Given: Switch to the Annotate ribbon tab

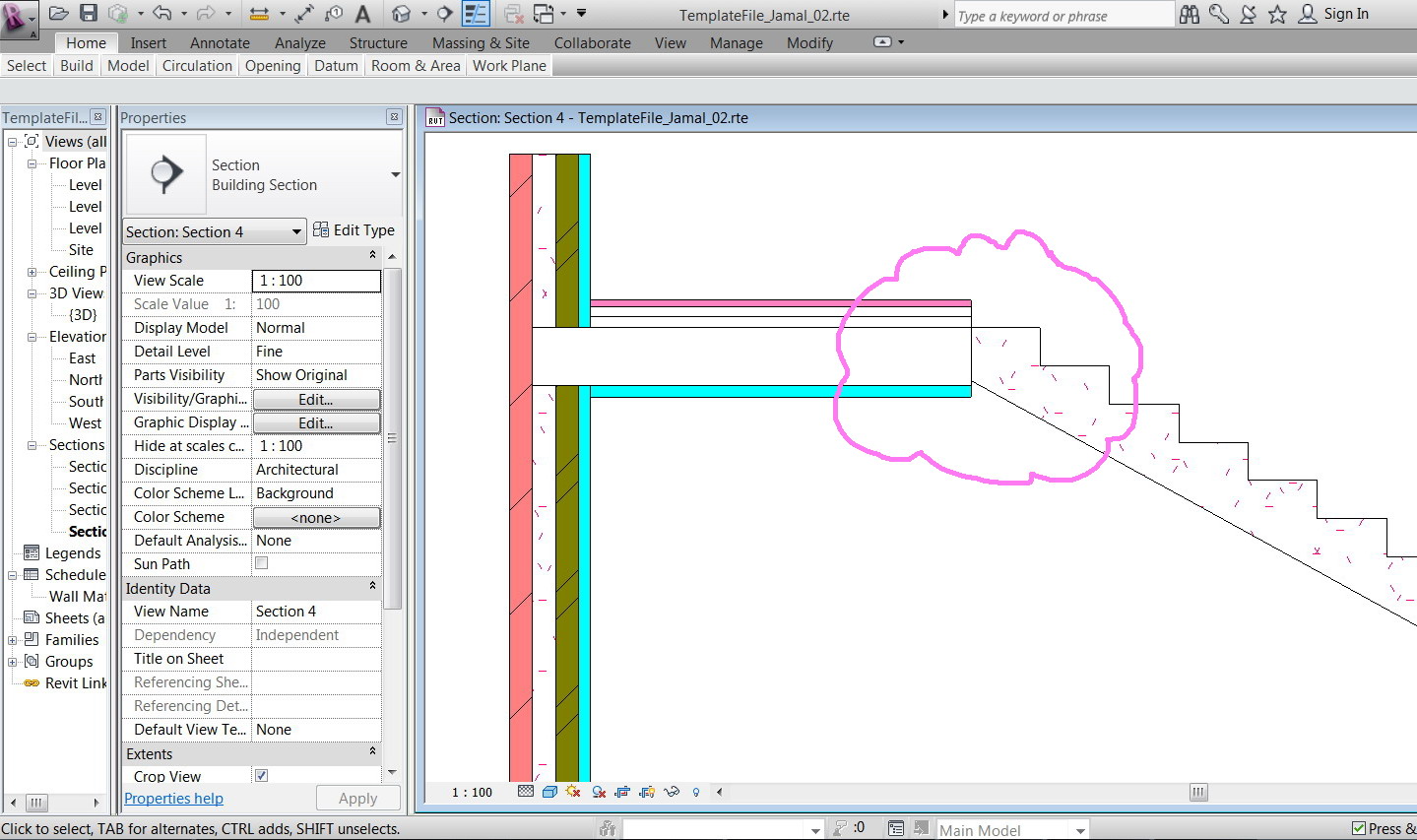Looking at the screenshot, I should [x=219, y=42].
